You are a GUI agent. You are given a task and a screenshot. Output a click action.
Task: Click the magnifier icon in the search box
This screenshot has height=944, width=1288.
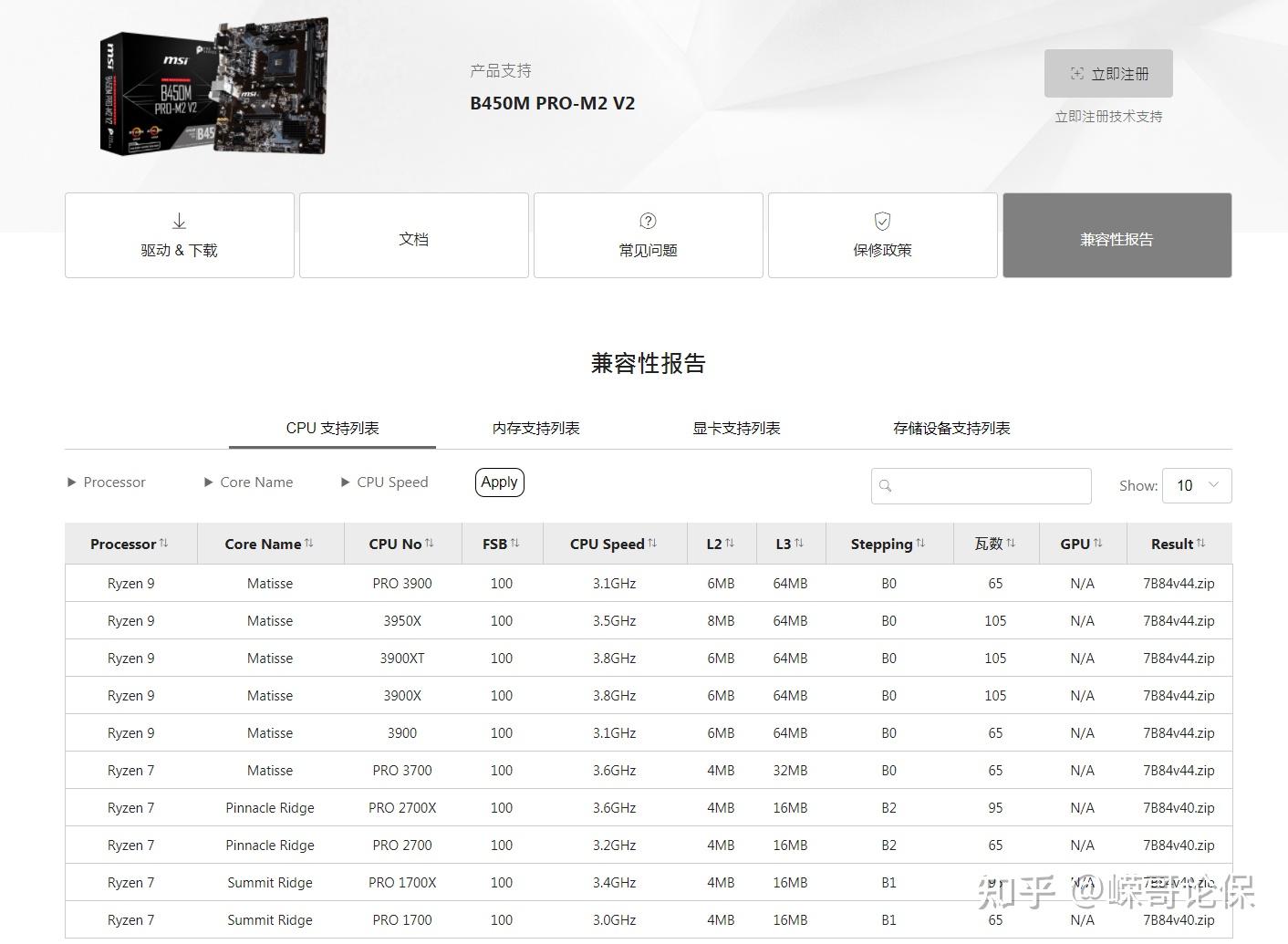click(x=886, y=485)
